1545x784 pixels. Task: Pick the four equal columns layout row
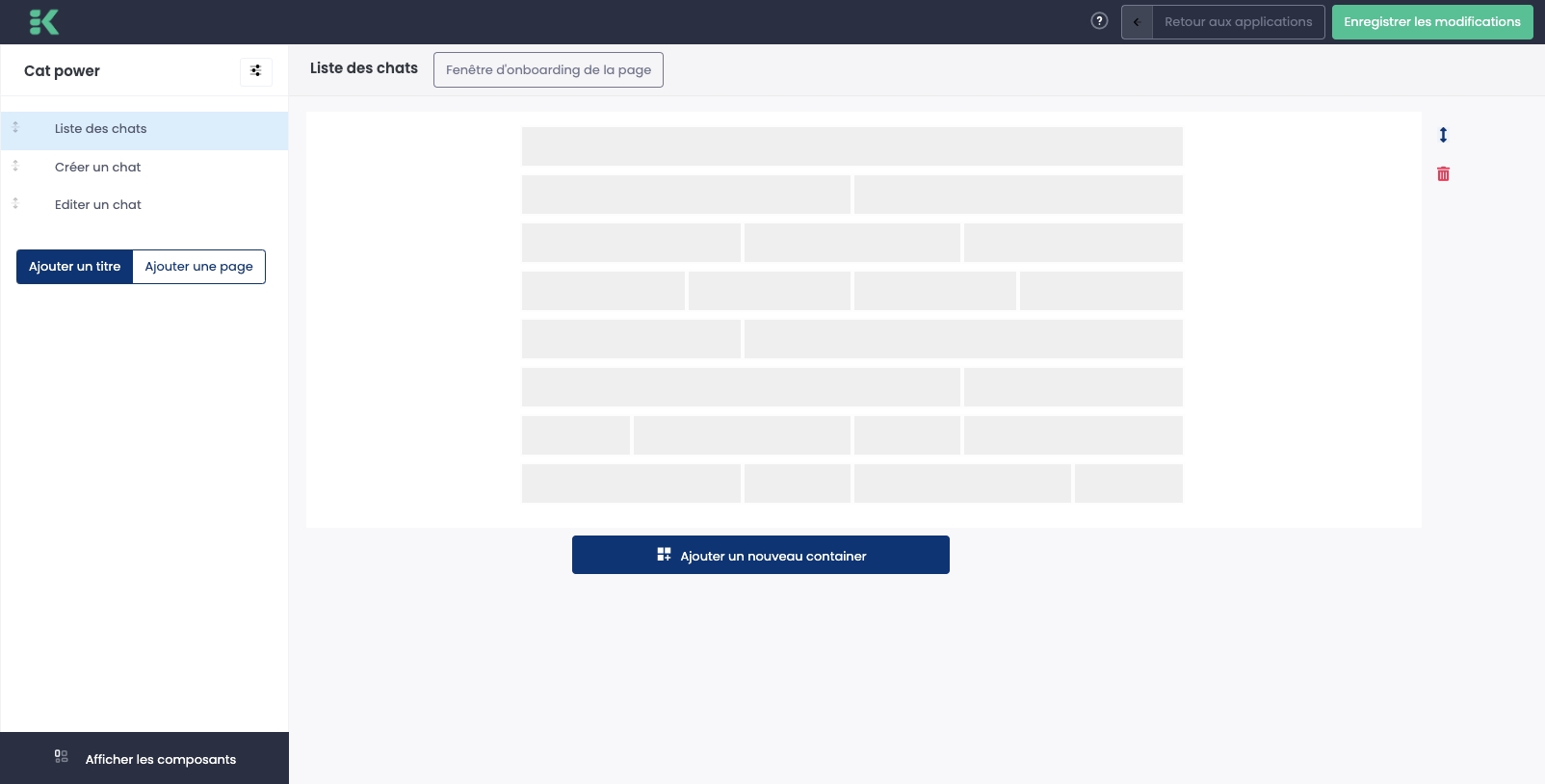(851, 291)
